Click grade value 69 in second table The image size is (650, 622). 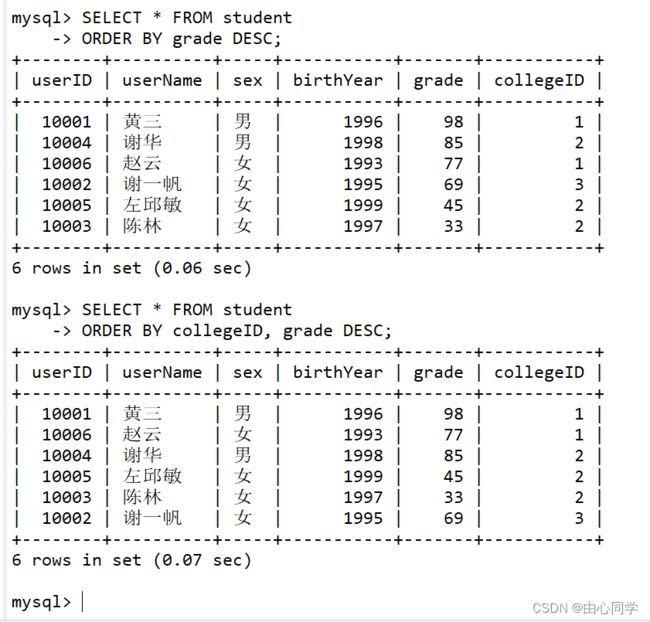454,518
